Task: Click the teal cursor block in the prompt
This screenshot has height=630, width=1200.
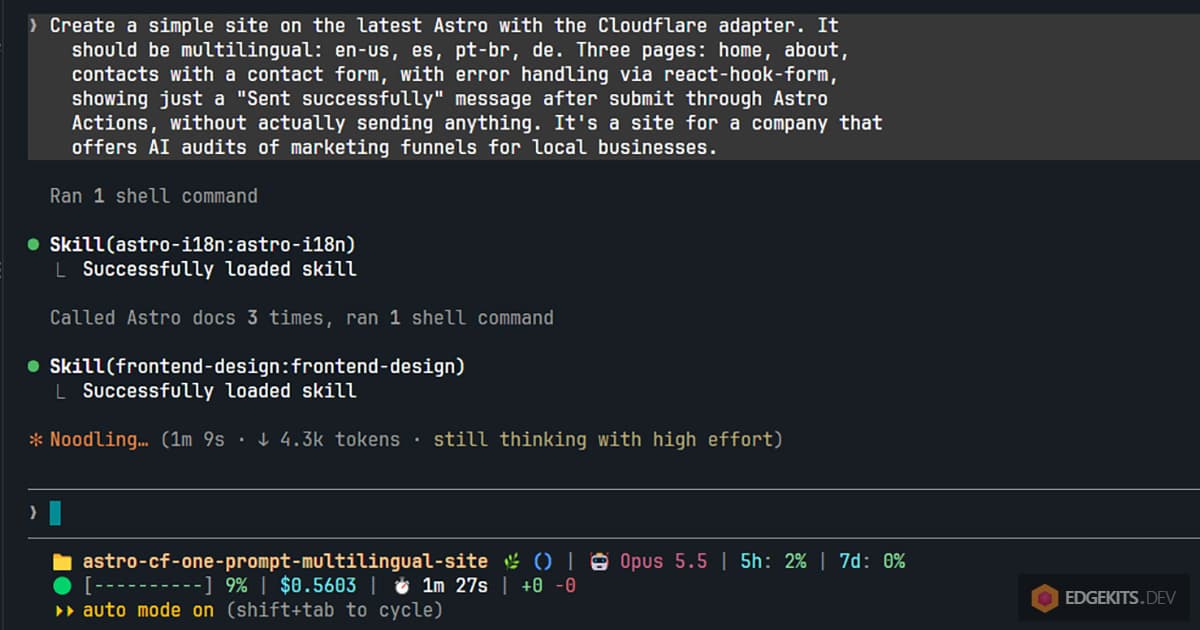Action: [55, 513]
